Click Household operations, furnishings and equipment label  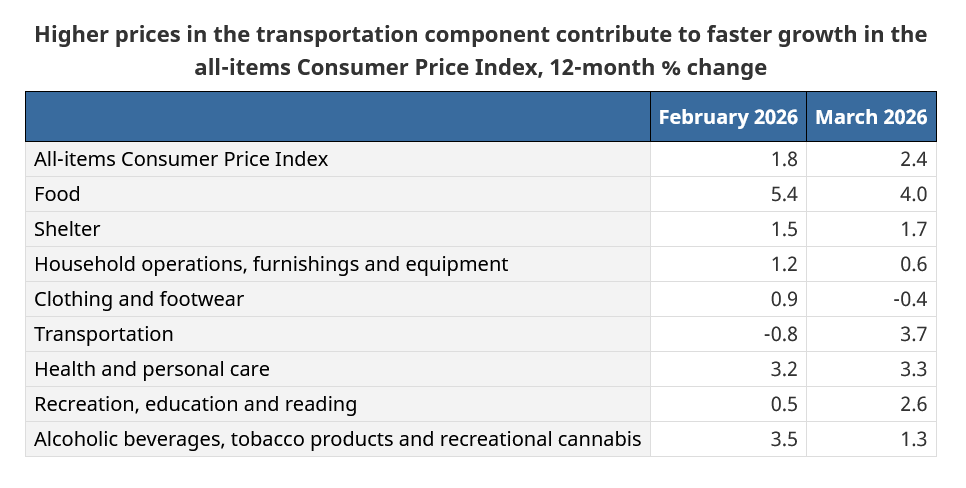tap(271, 264)
